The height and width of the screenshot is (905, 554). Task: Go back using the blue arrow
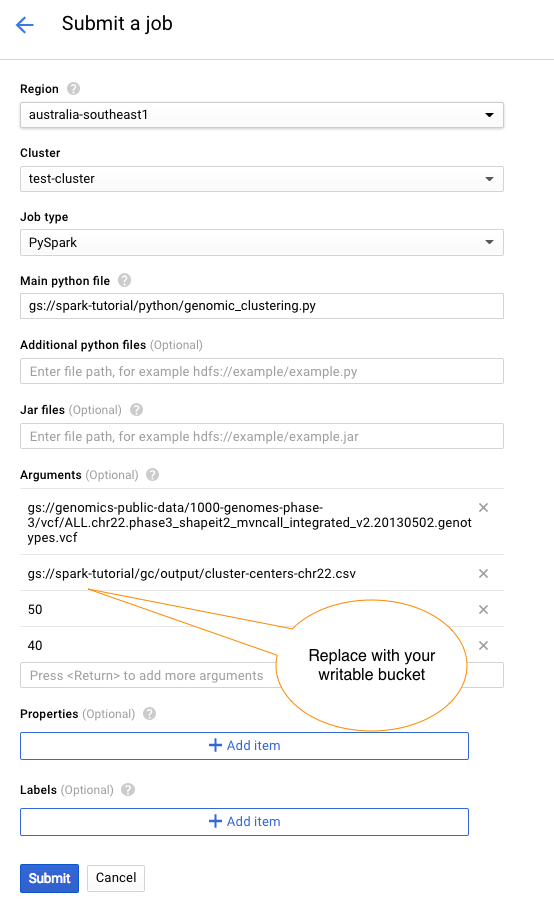tap(25, 24)
